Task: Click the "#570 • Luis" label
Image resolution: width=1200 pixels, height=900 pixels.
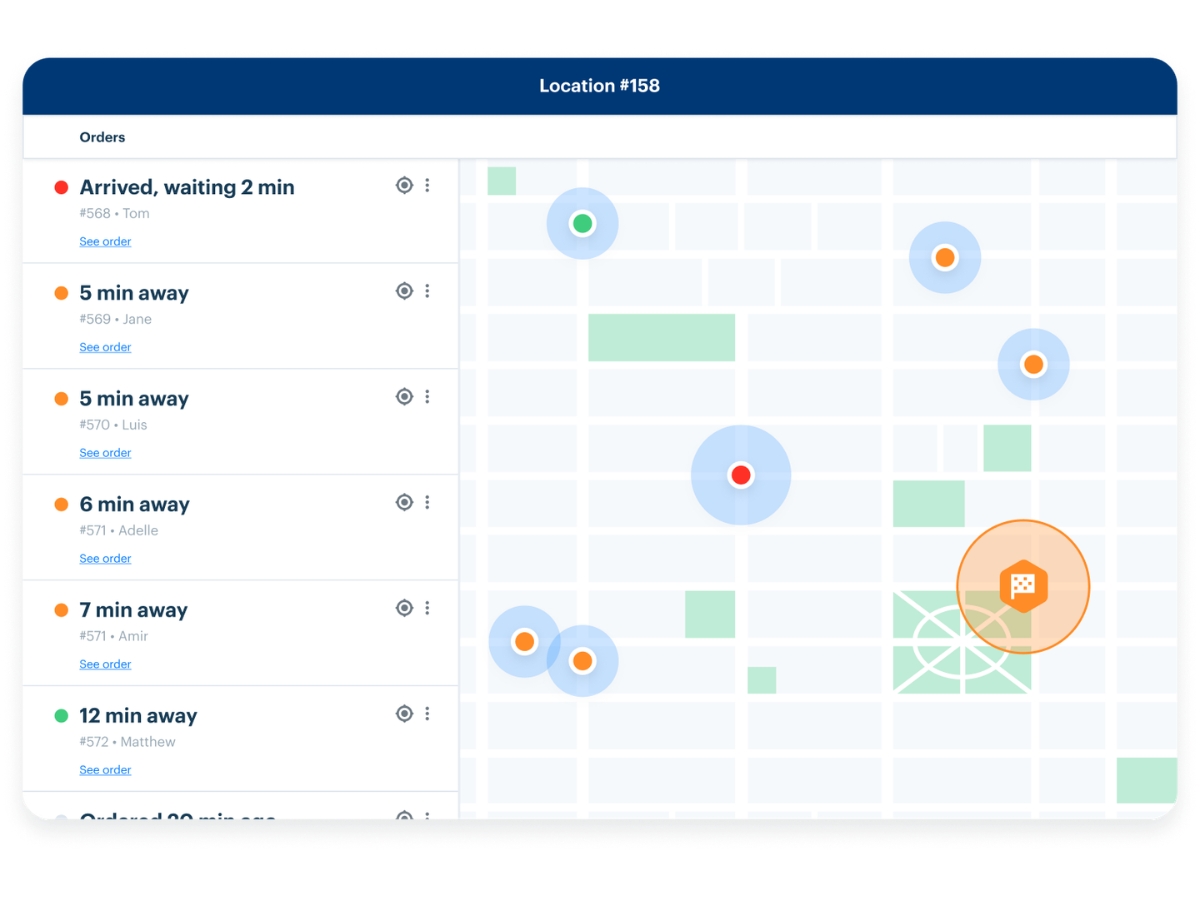Action: (113, 425)
